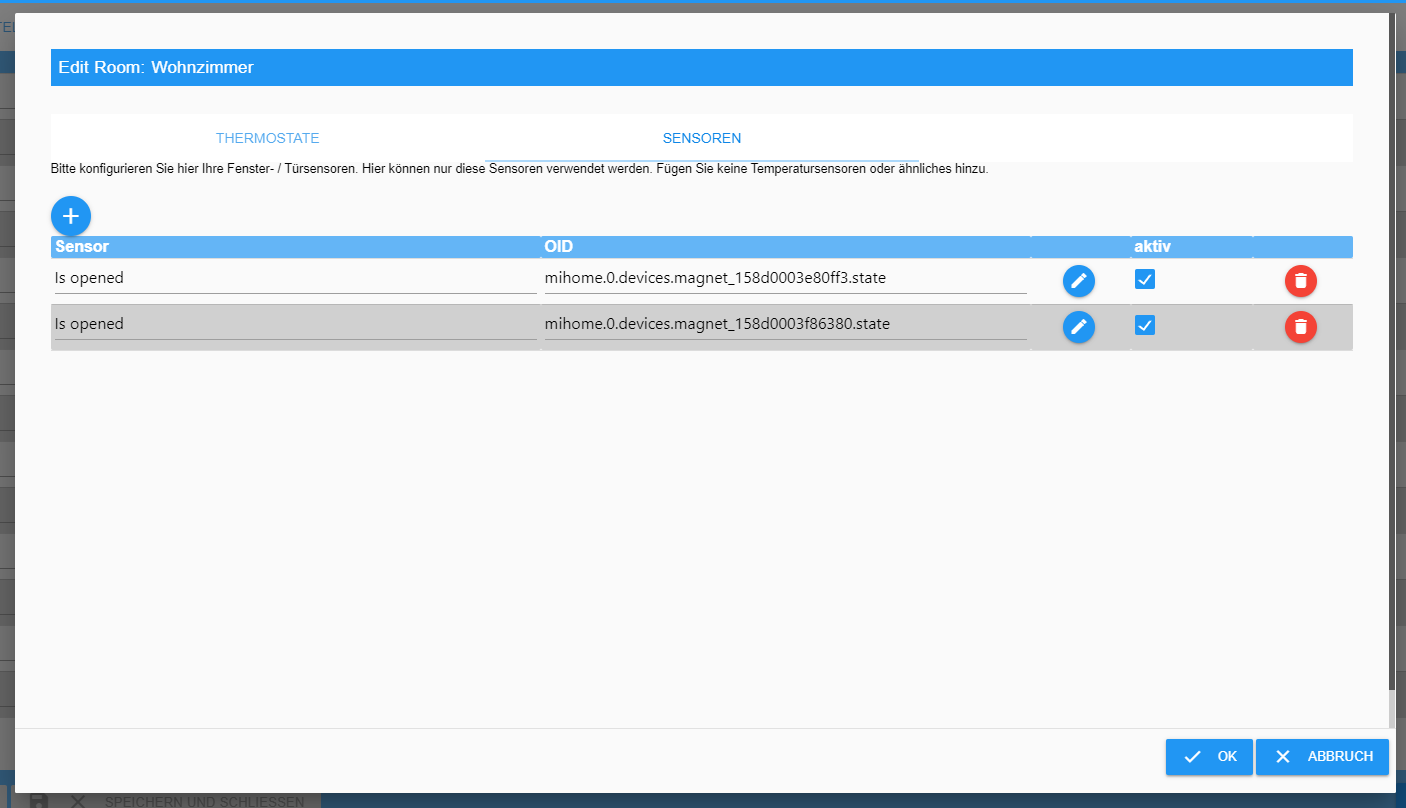
Task: Edit sensor magnet_158d0003e80ff3 with pencil icon
Action: [1079, 281]
